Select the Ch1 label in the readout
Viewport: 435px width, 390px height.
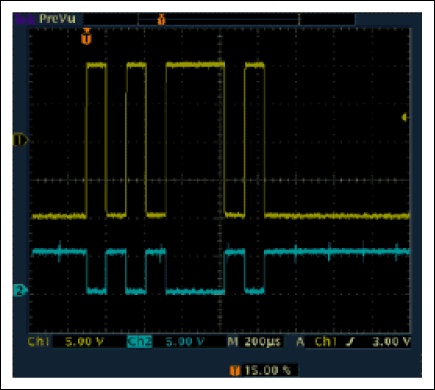39,341
